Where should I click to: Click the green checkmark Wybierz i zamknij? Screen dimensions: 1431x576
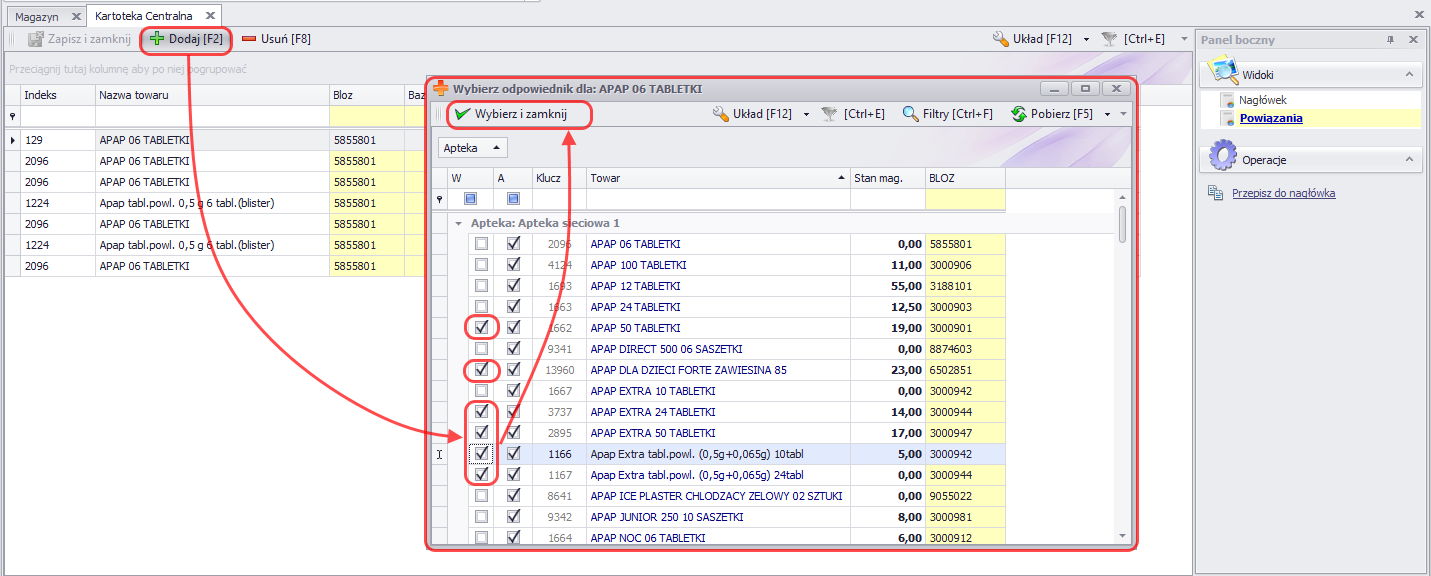[x=462, y=114]
